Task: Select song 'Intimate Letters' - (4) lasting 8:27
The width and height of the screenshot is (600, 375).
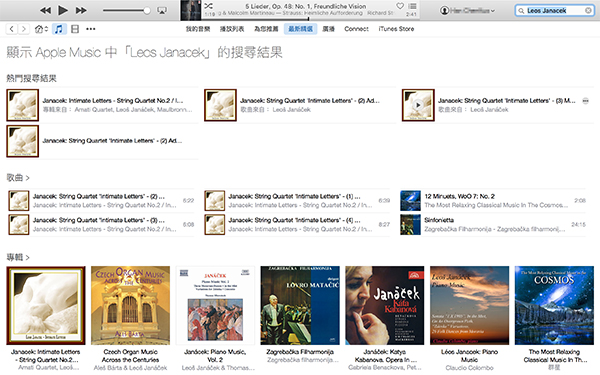Action: pyautogui.click(x=297, y=224)
